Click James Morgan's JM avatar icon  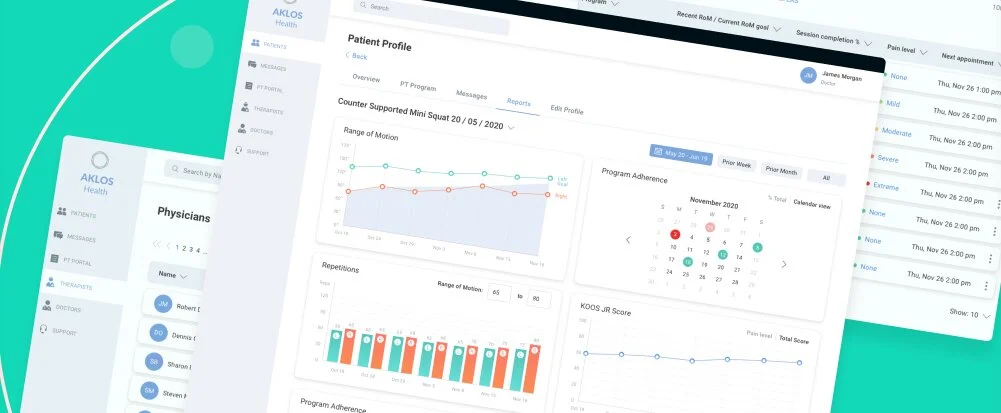[x=808, y=74]
